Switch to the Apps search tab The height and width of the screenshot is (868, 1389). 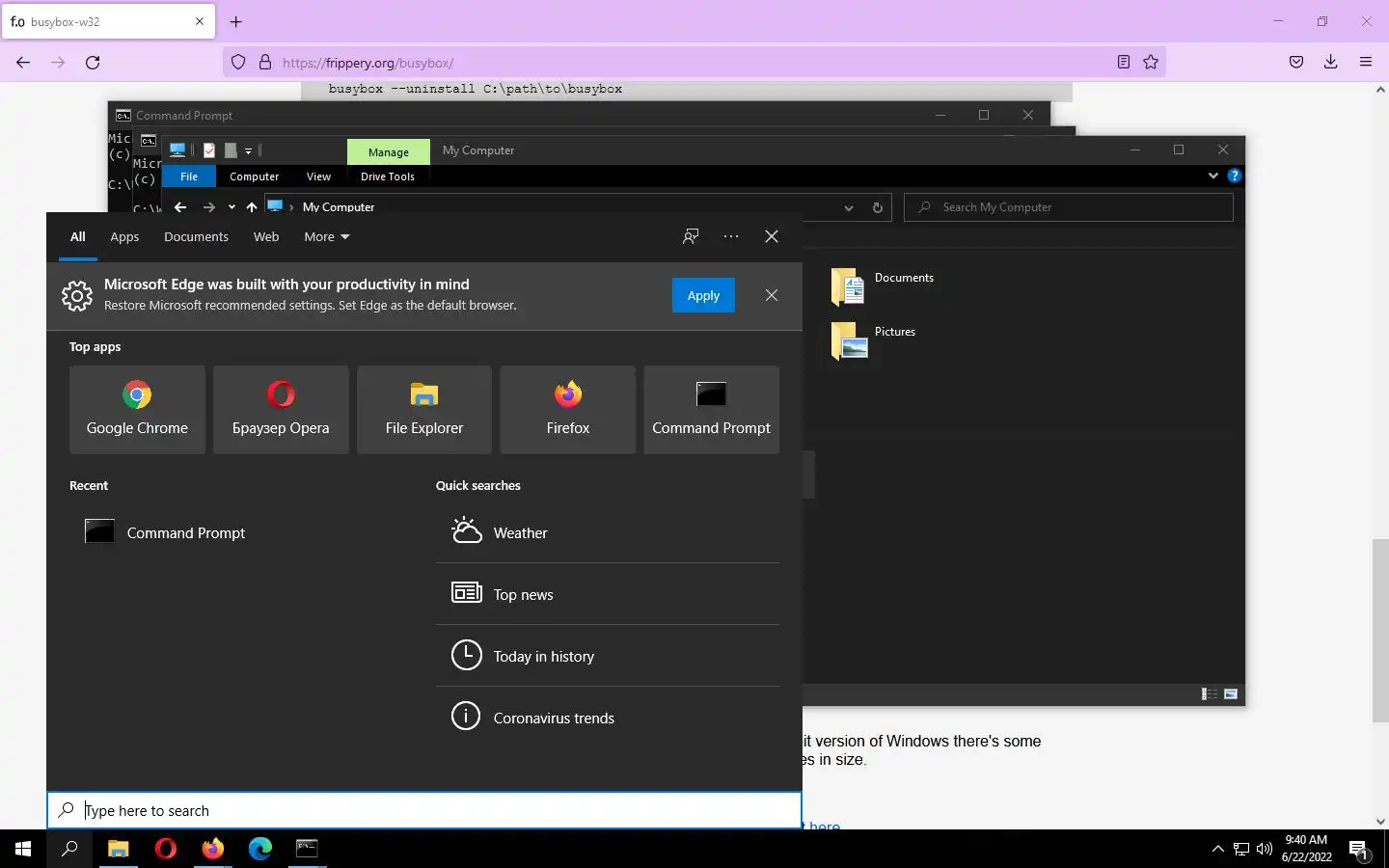pos(124,236)
